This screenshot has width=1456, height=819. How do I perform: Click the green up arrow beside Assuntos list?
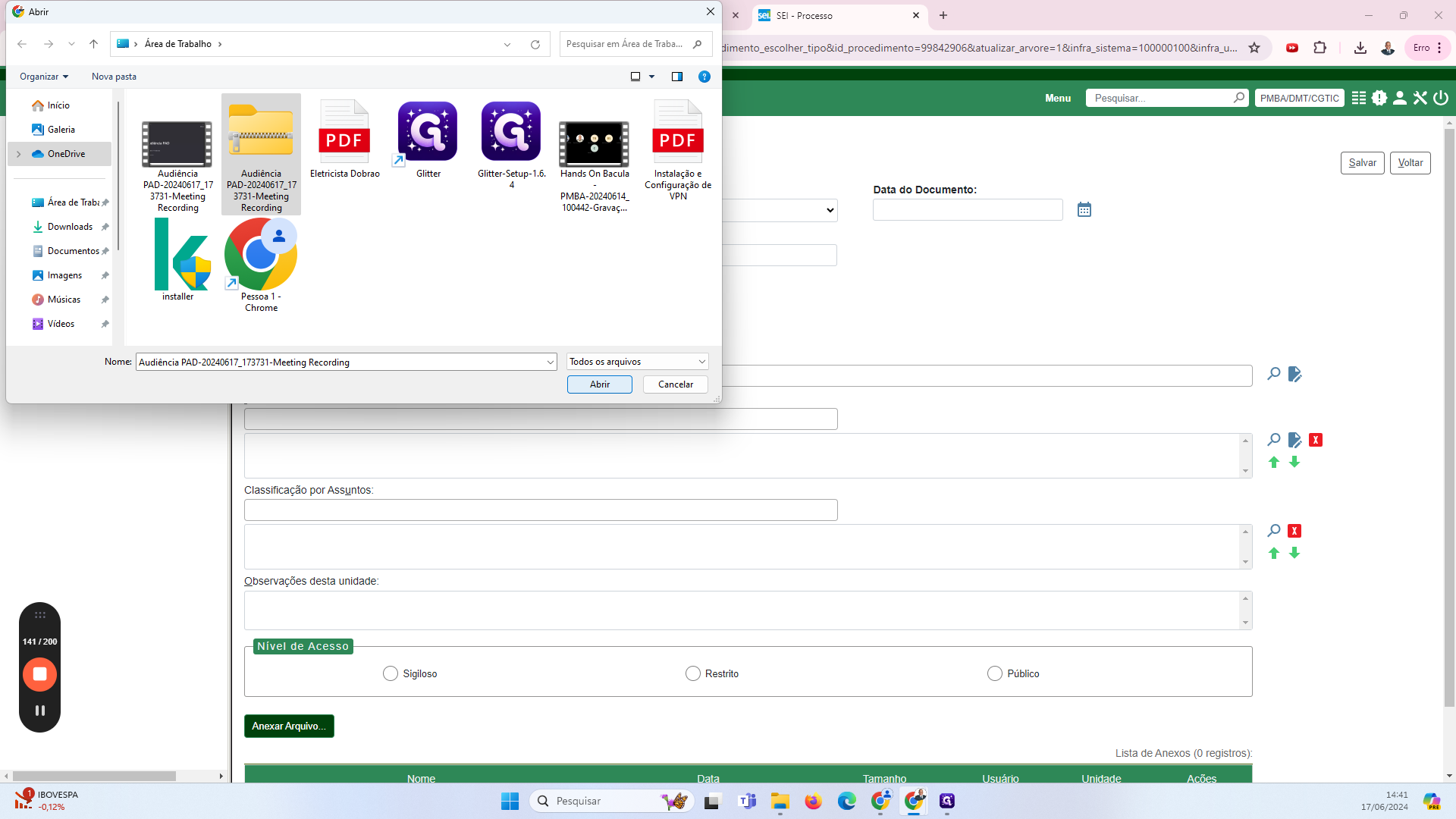pos(1274,554)
